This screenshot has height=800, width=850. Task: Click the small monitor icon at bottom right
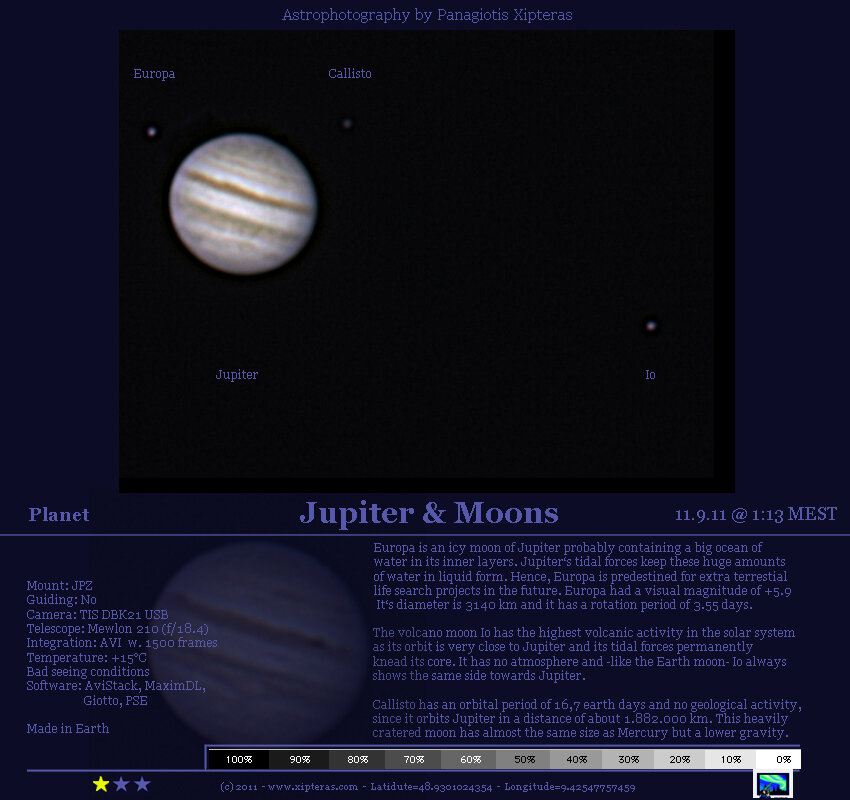[772, 785]
